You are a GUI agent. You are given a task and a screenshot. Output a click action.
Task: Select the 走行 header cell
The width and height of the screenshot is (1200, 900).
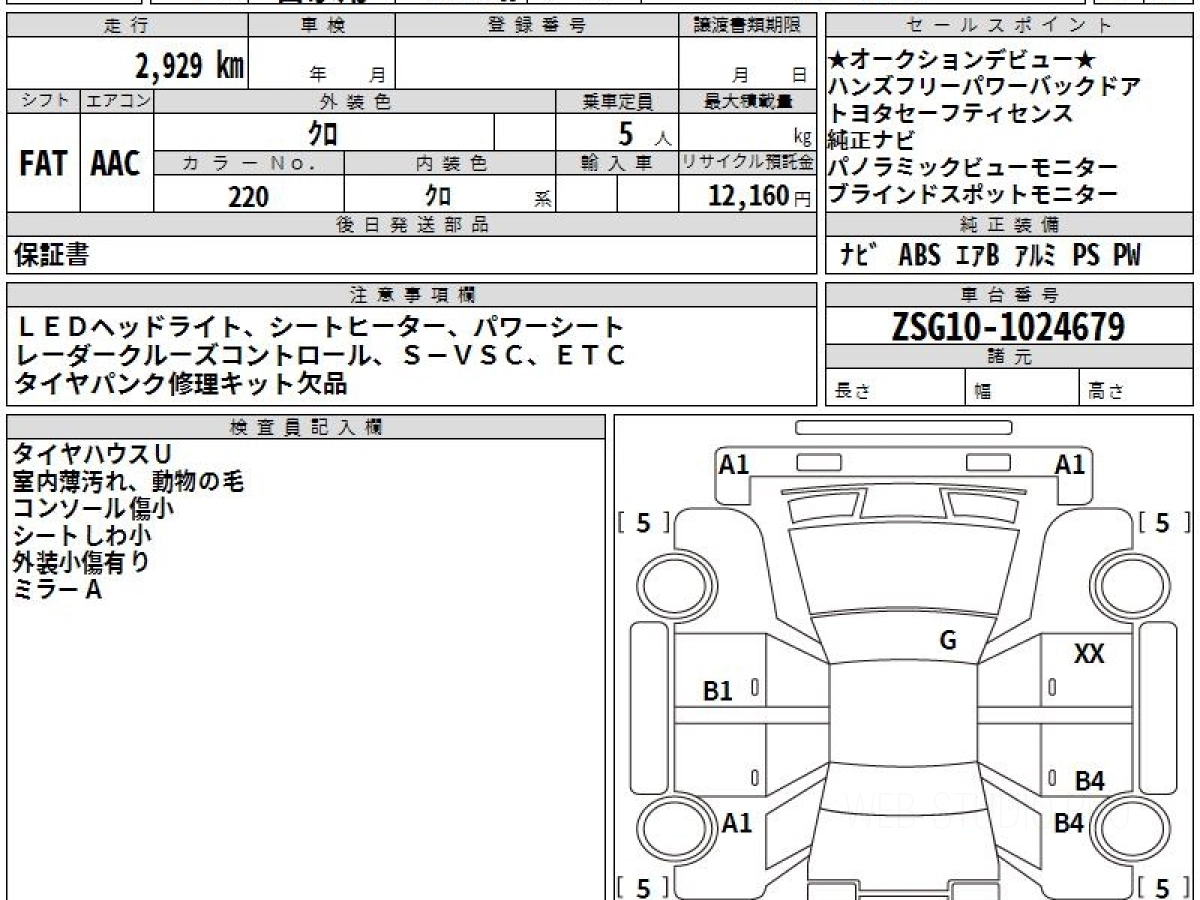126,26
